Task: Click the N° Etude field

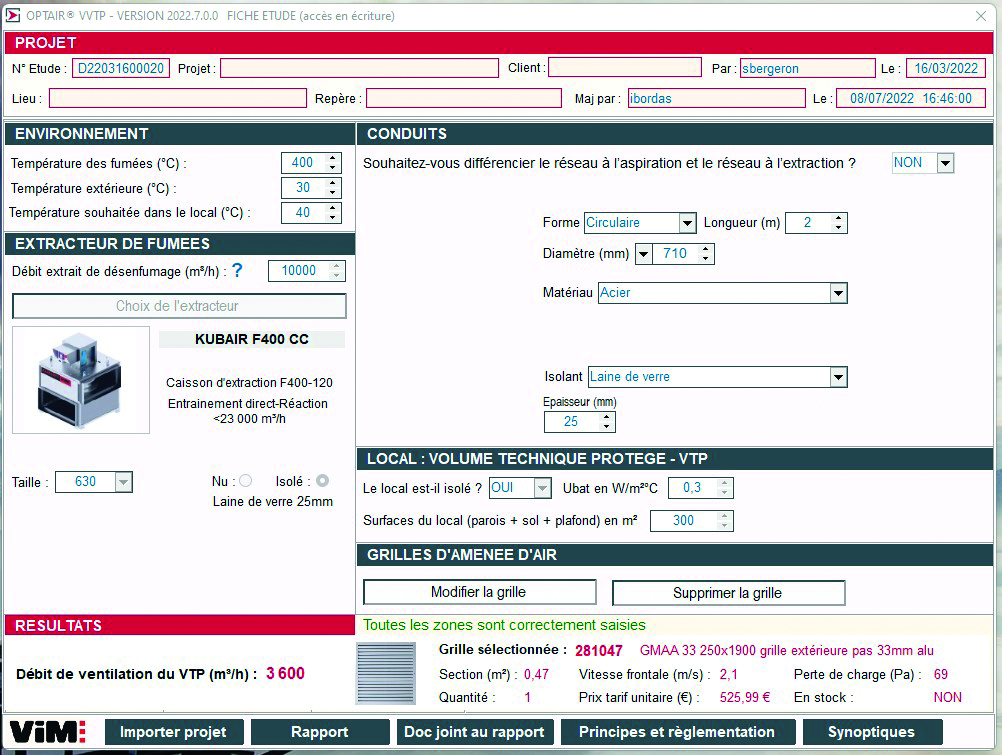Action: (x=121, y=68)
